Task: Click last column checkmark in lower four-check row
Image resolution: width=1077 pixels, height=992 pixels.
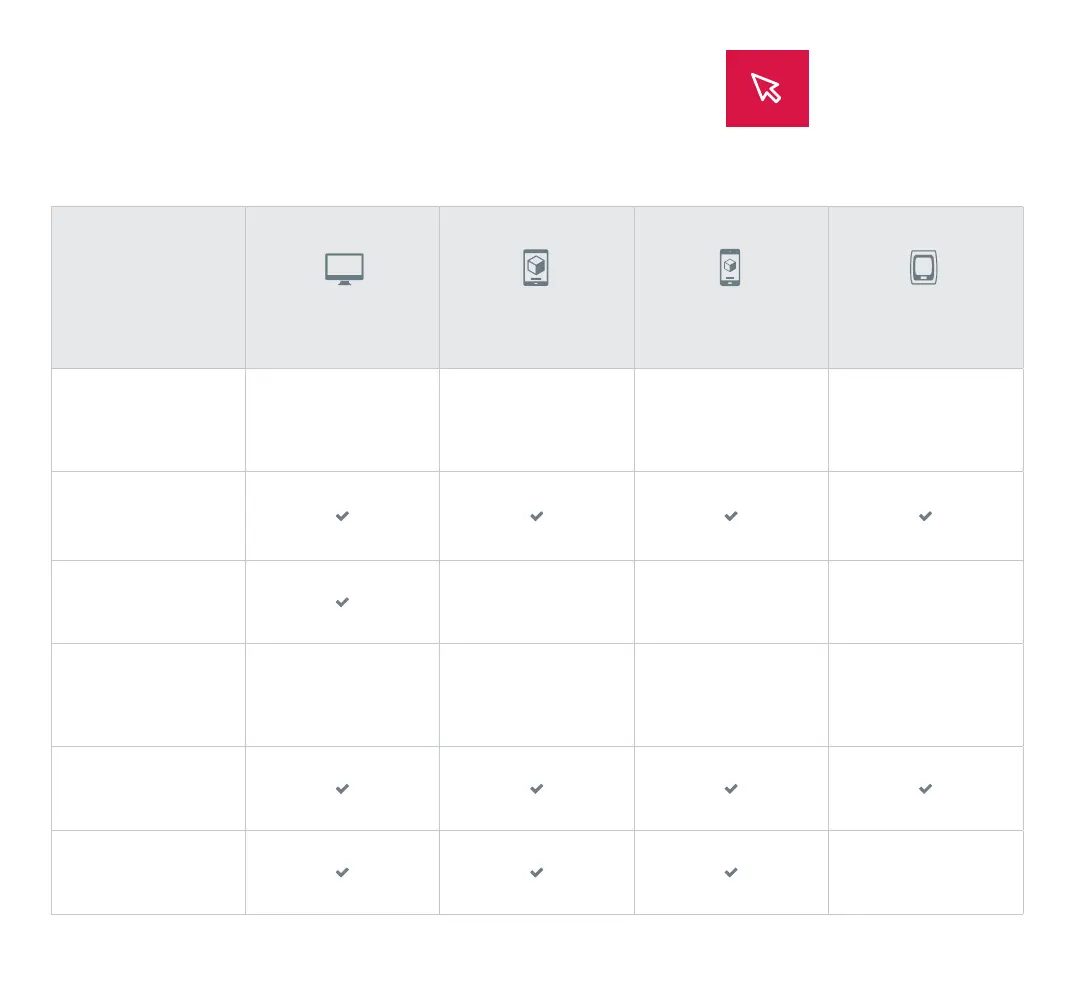Action: point(925,789)
